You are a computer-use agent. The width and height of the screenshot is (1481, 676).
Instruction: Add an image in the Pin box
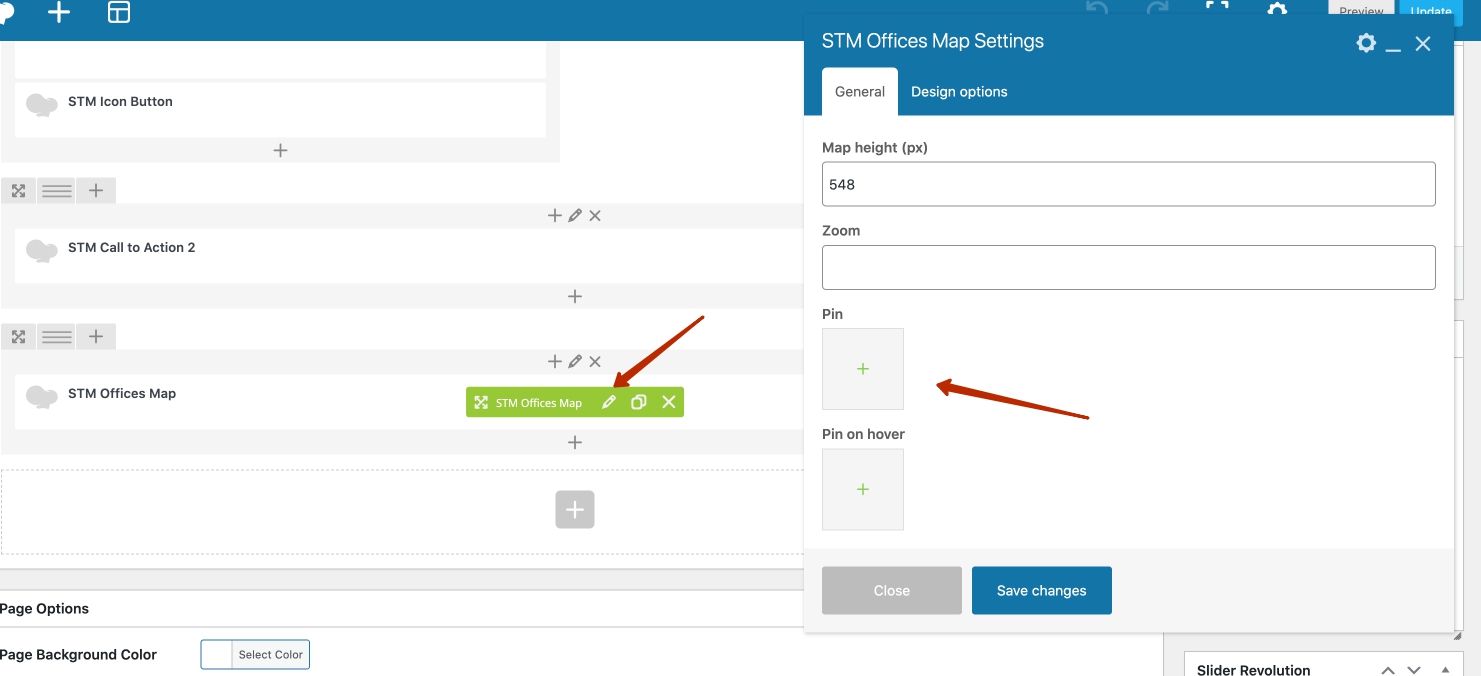[863, 369]
